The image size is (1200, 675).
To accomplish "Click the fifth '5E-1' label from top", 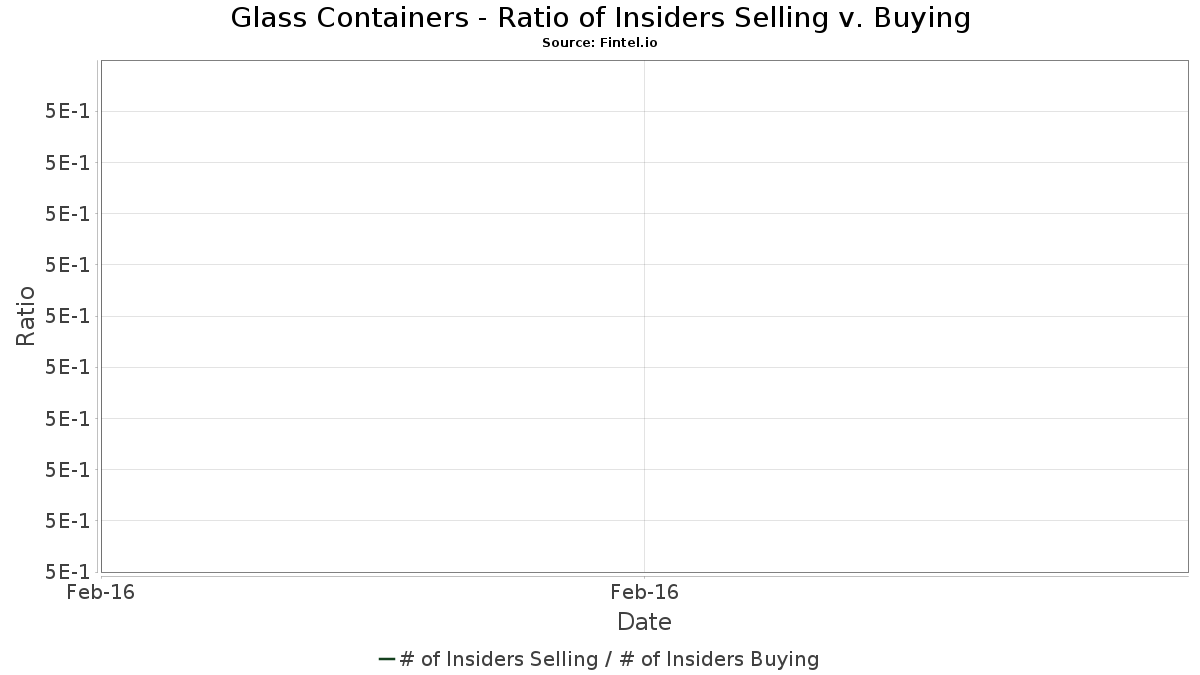I will click(67, 316).
